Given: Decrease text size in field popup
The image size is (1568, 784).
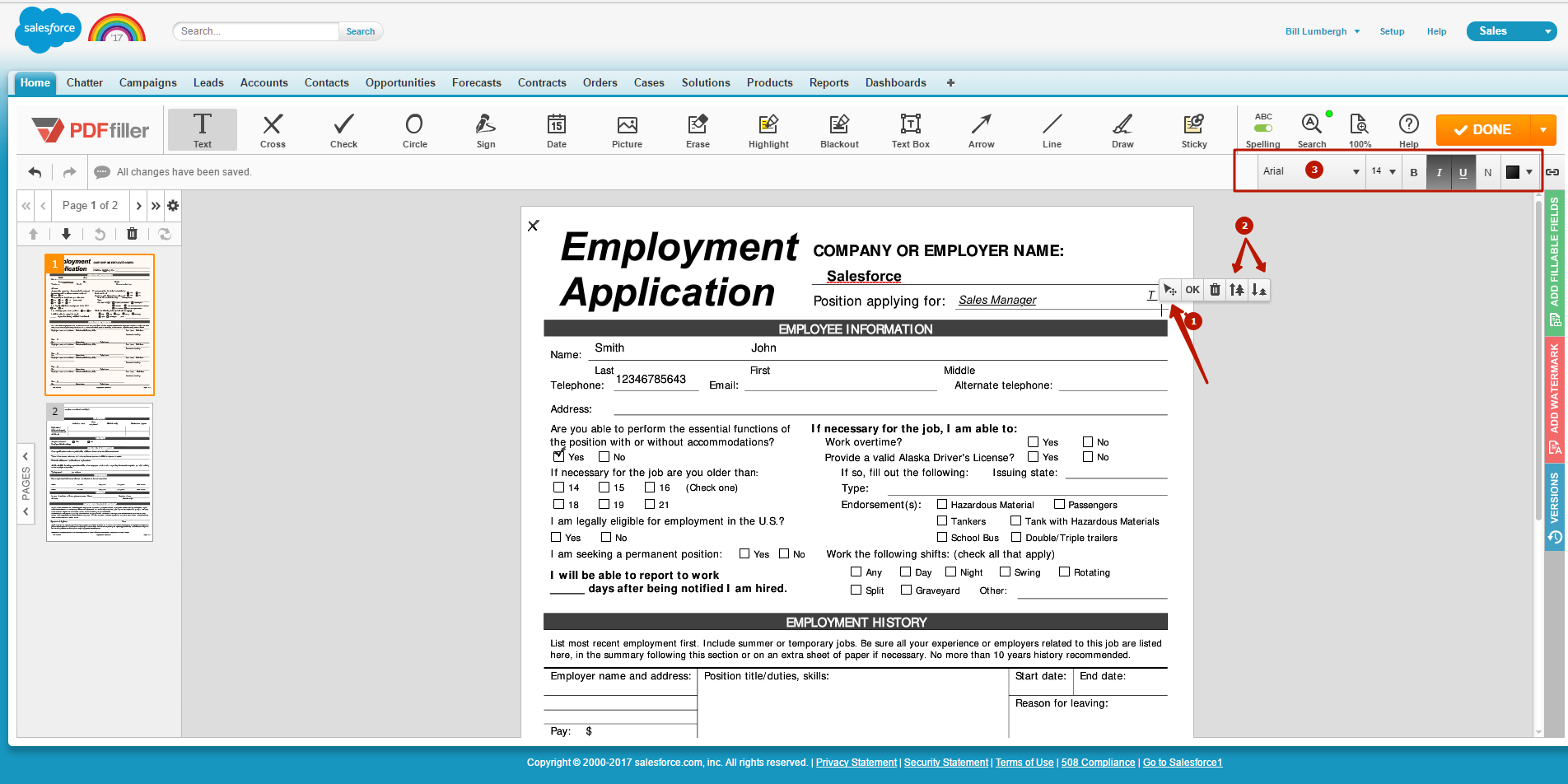Looking at the screenshot, I should coord(1258,290).
